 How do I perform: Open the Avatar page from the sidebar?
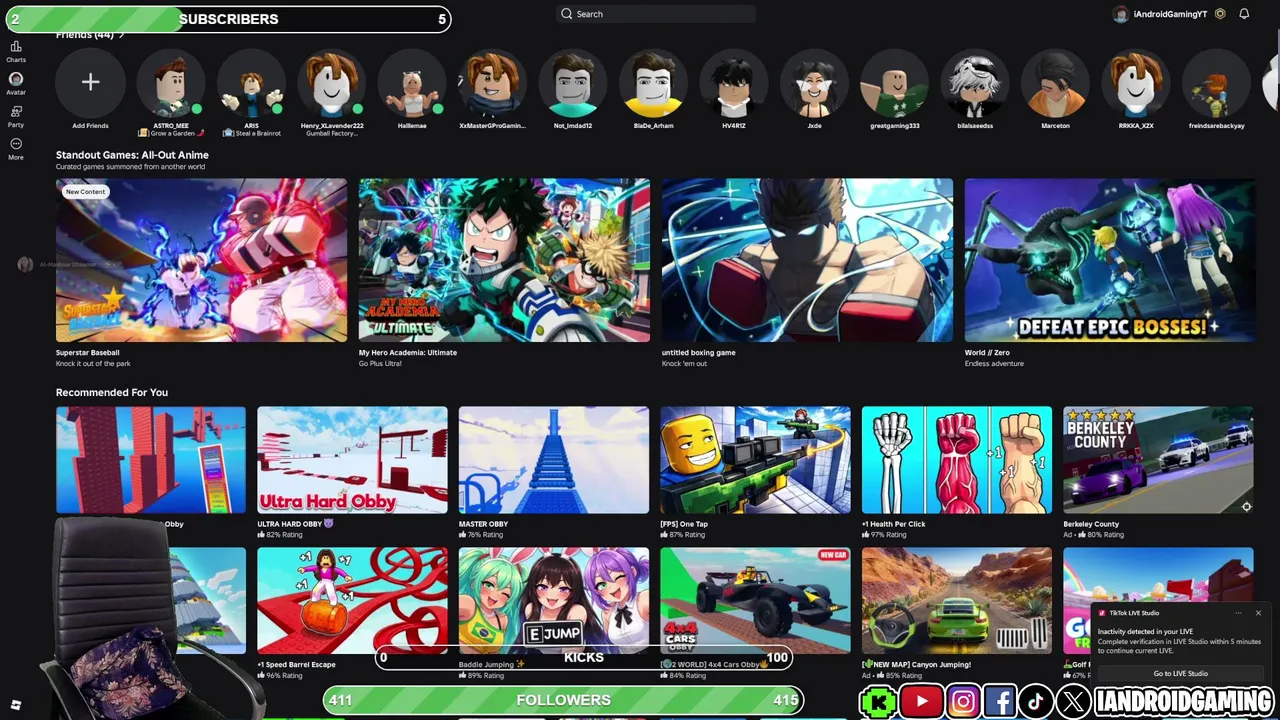coord(16,83)
